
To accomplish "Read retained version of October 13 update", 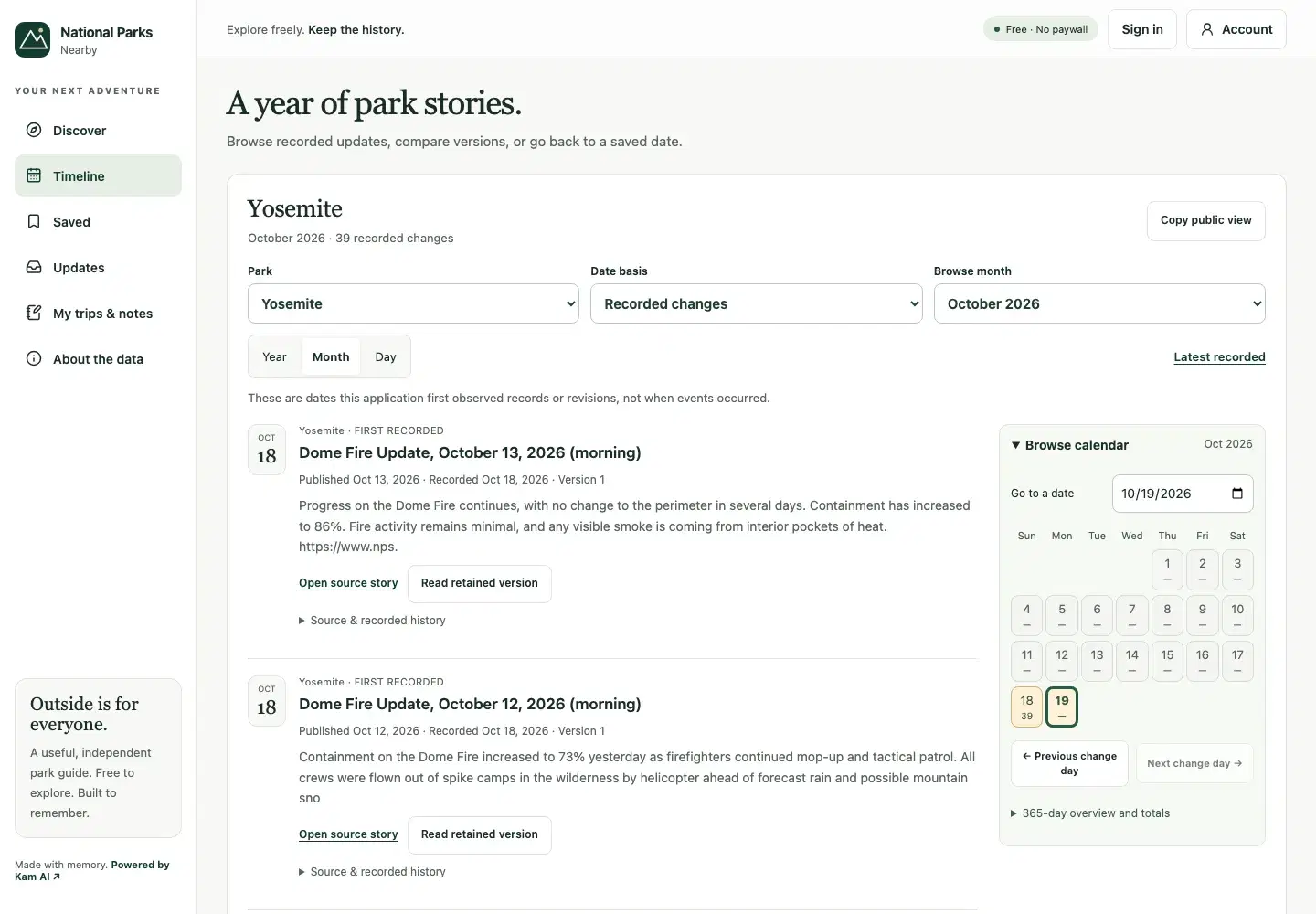I will [480, 583].
